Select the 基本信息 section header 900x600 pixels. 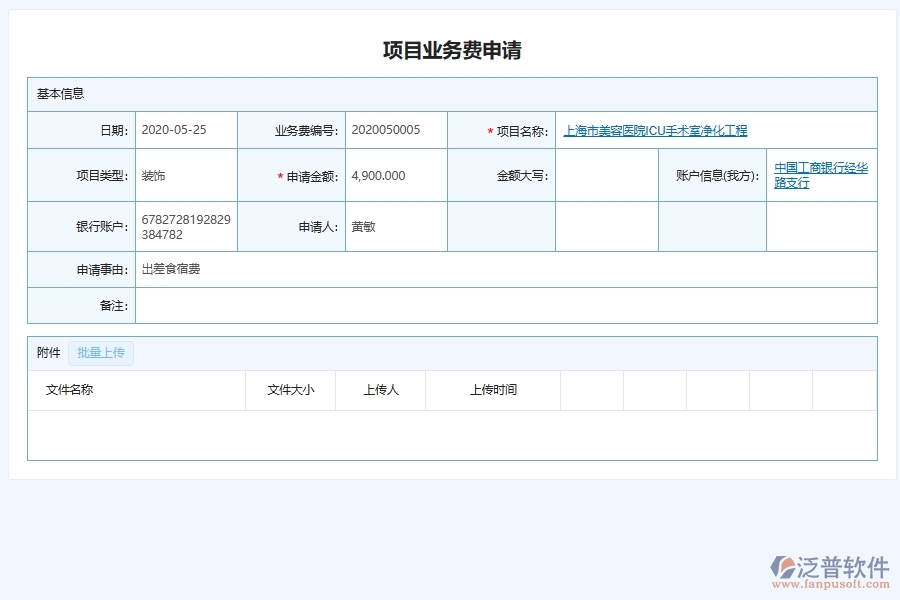coord(60,93)
